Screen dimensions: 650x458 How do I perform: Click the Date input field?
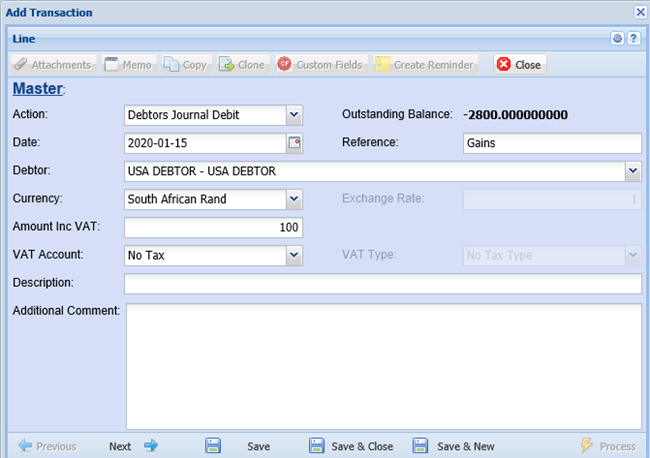click(205, 143)
